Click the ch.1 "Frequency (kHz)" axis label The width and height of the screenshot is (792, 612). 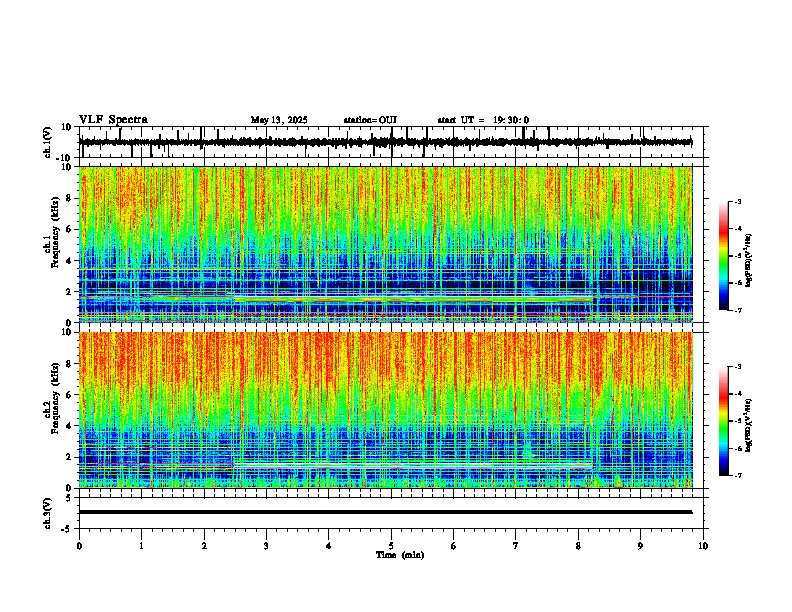[x=55, y=231]
